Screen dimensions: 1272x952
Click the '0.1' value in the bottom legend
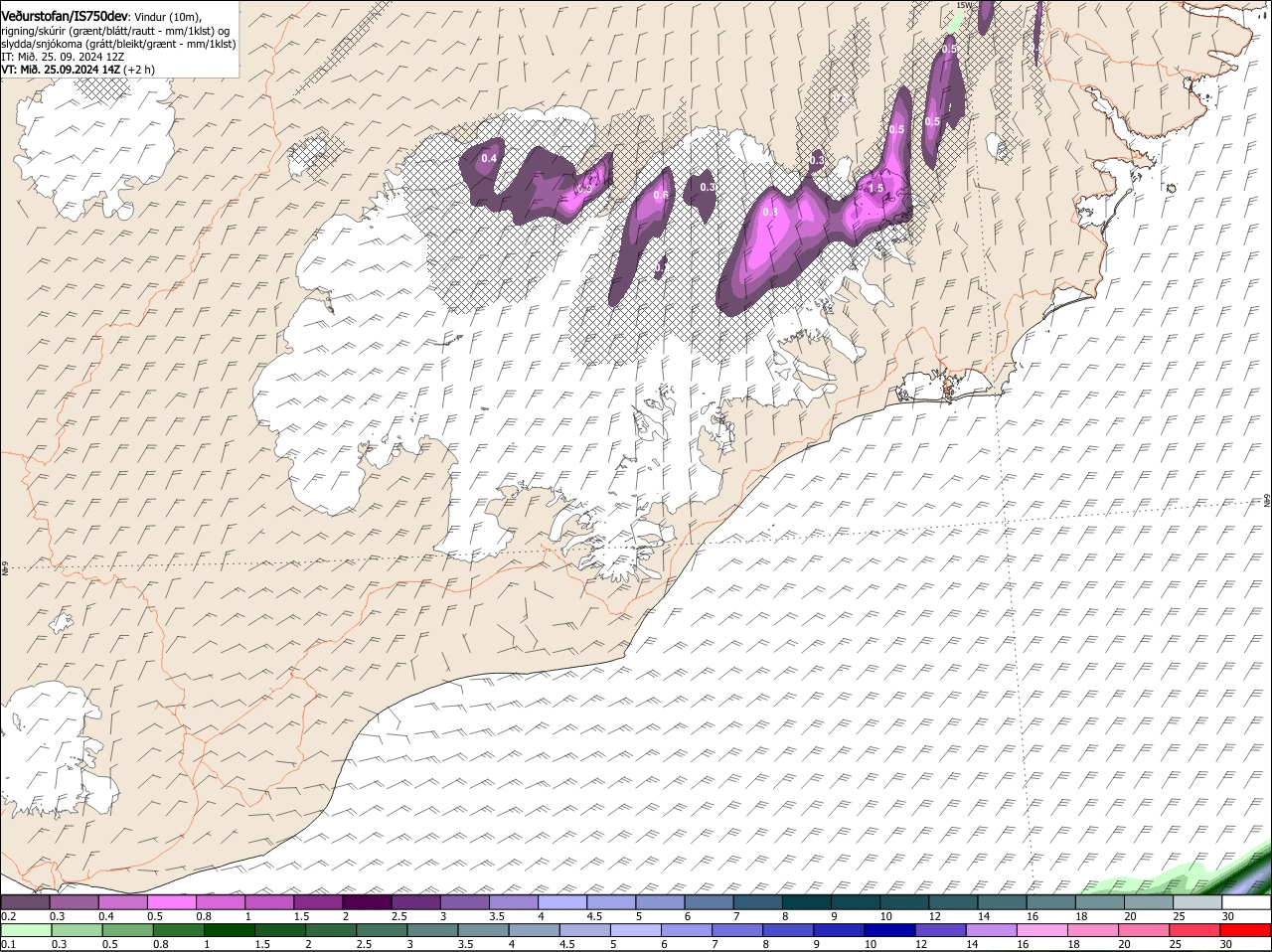click(x=8, y=943)
